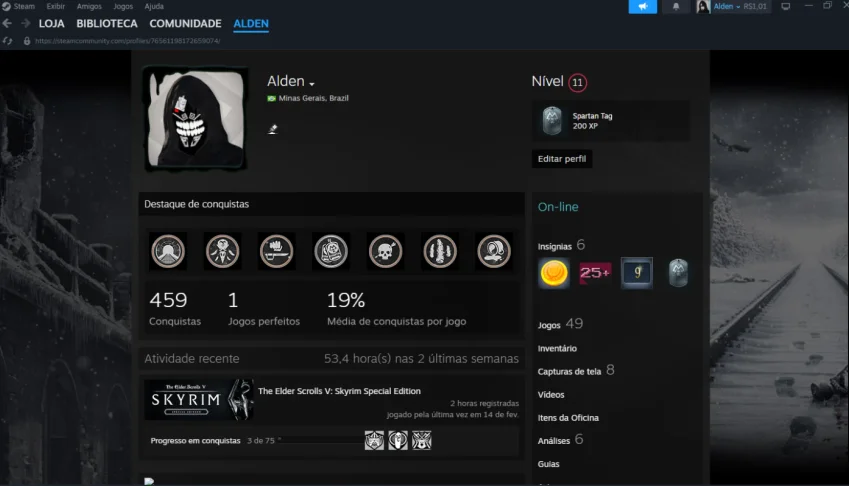Click the profile URL address text
The image size is (849, 486).
pyautogui.click(x=127, y=41)
